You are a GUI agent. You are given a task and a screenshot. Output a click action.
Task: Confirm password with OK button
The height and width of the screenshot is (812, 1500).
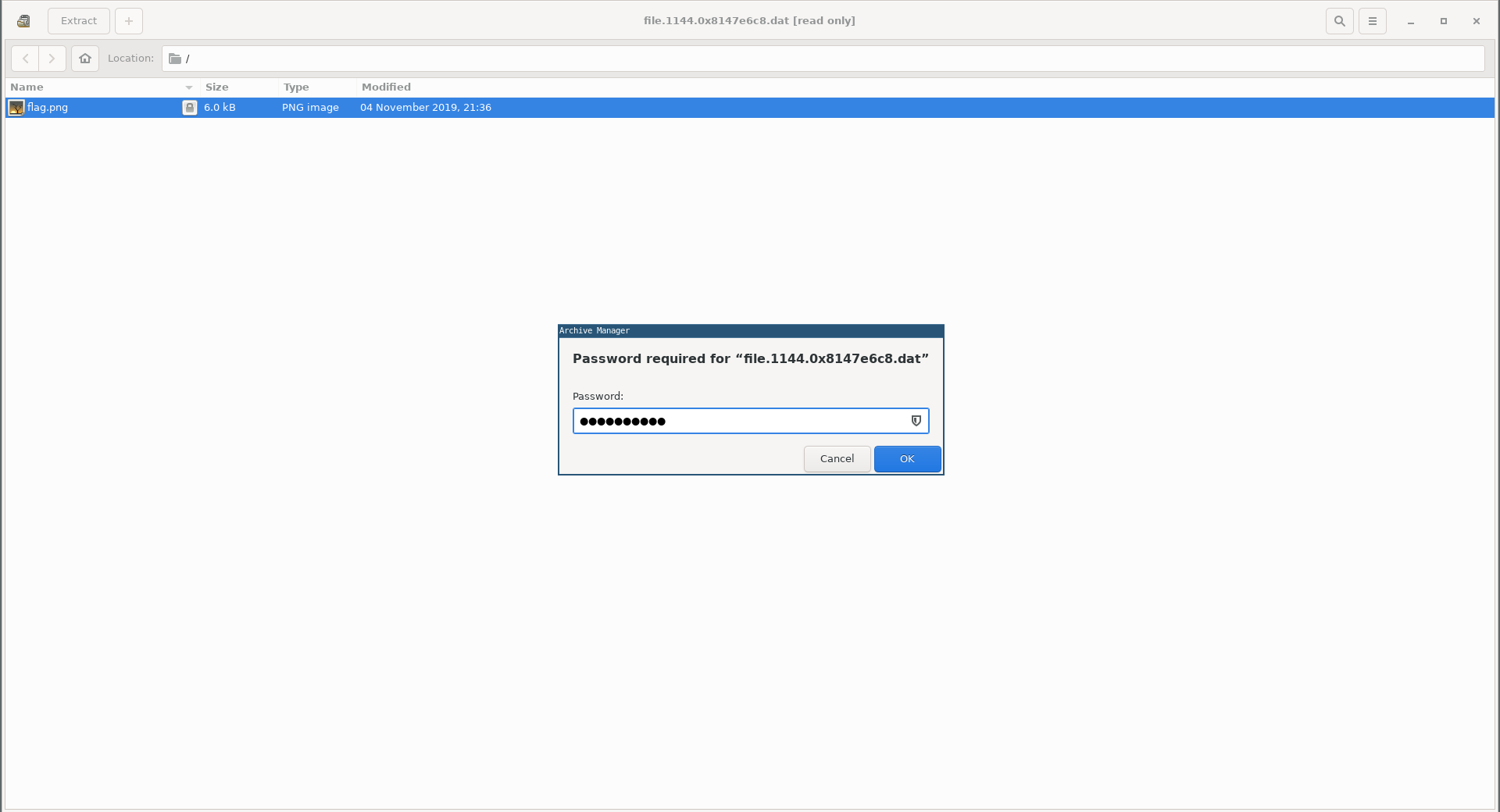tap(907, 459)
